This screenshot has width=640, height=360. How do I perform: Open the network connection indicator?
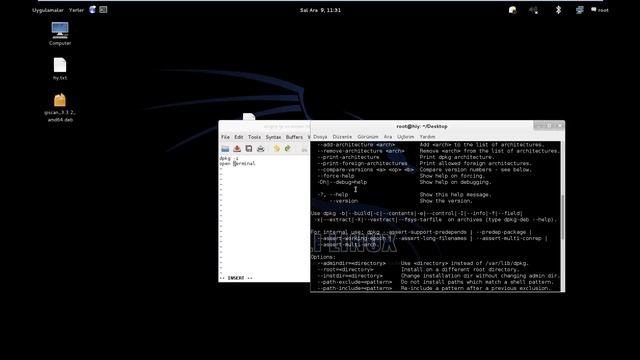pos(580,10)
